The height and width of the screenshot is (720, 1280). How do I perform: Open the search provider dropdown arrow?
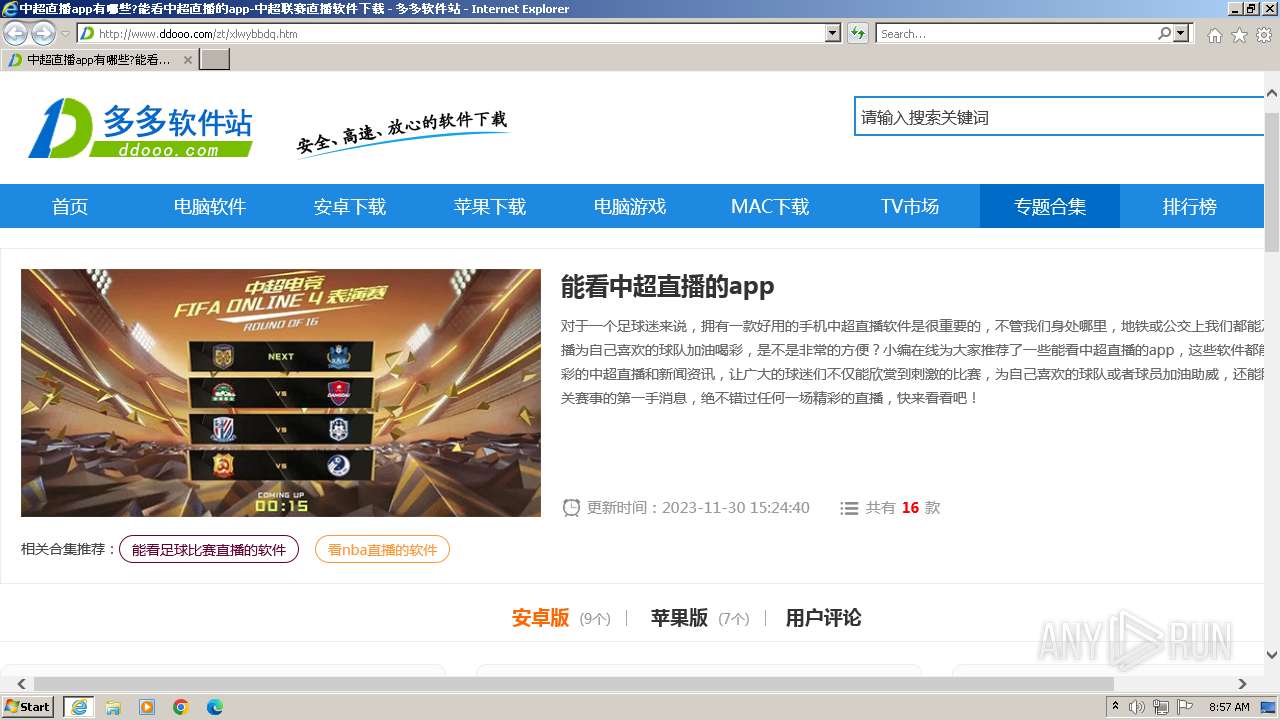pos(1182,33)
